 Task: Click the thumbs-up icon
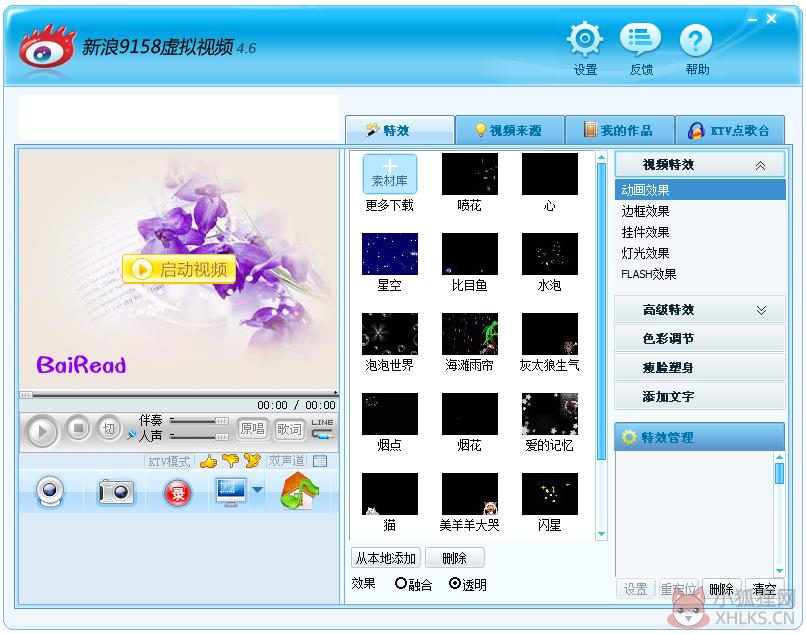(209, 461)
